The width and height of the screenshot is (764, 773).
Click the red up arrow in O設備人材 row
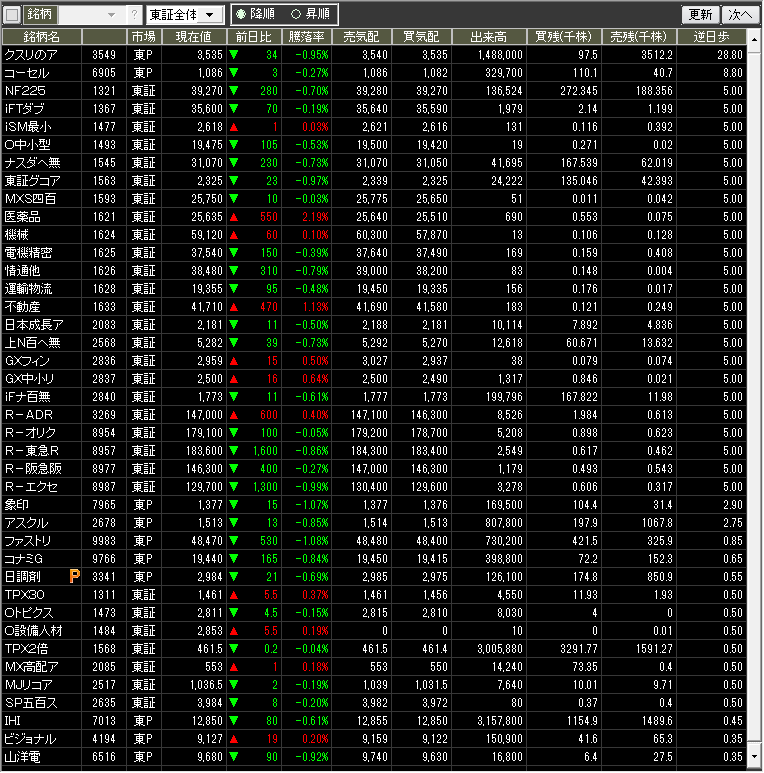click(x=234, y=631)
